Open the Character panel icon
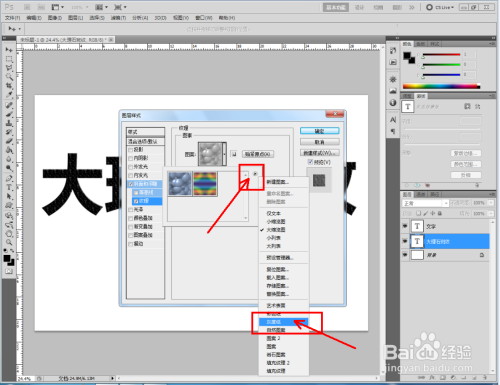 393,120
